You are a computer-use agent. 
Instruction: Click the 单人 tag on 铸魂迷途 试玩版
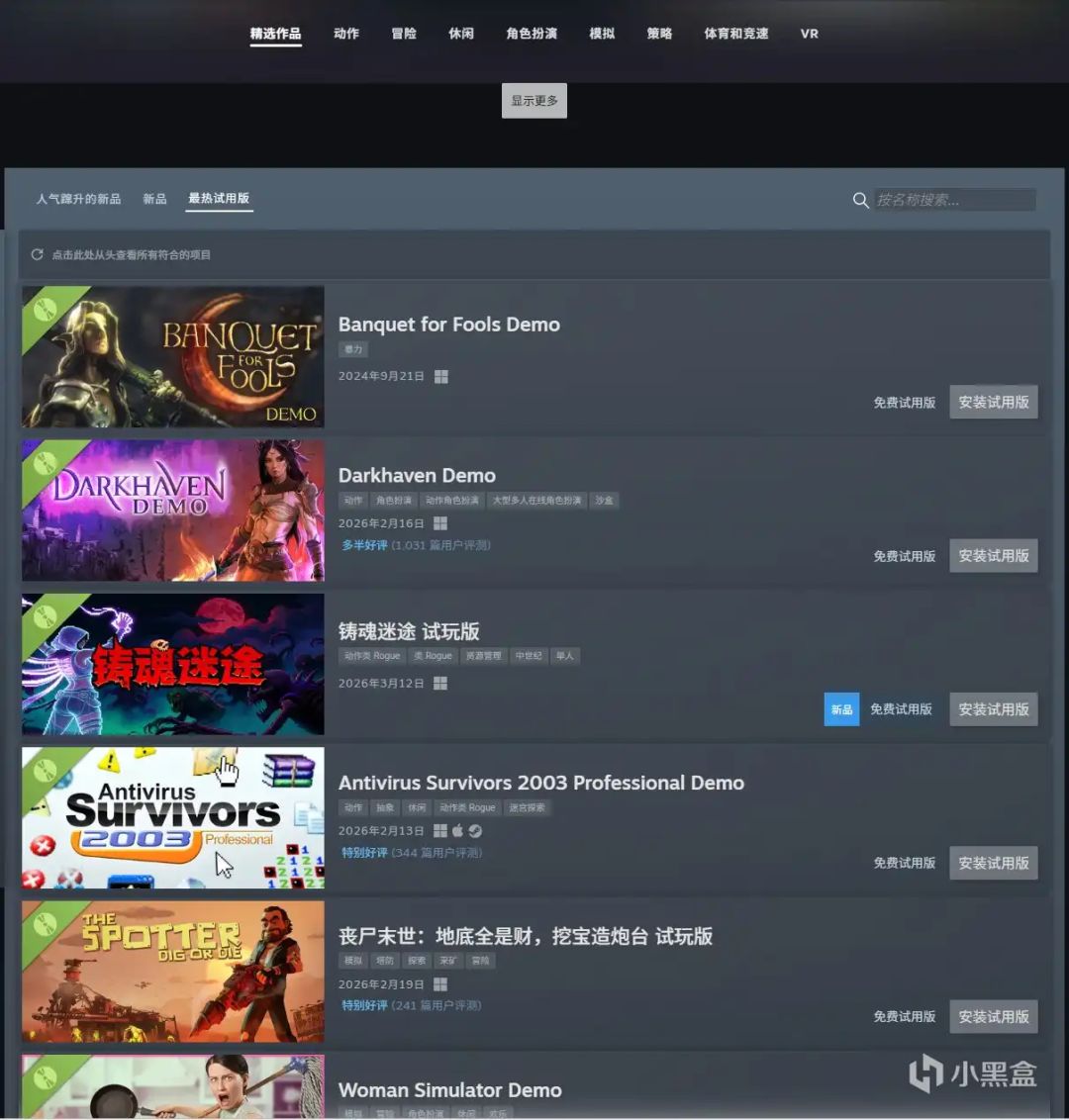564,656
